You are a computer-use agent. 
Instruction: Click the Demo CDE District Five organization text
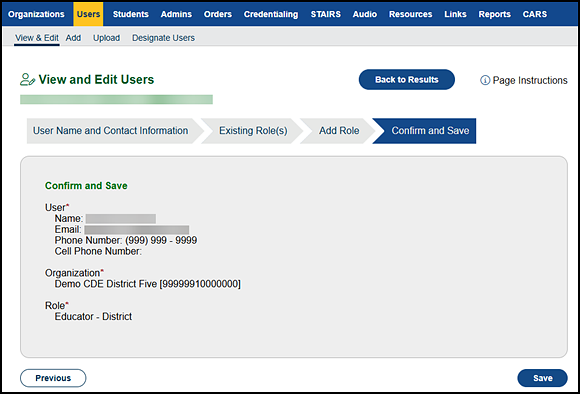click(x=148, y=284)
